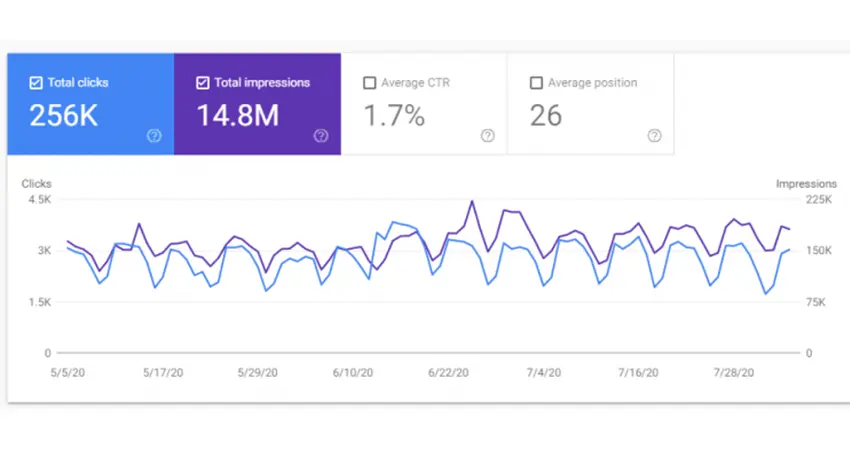This screenshot has width=850, height=450.
Task: Click the Impressions axis label
Action: (x=806, y=184)
